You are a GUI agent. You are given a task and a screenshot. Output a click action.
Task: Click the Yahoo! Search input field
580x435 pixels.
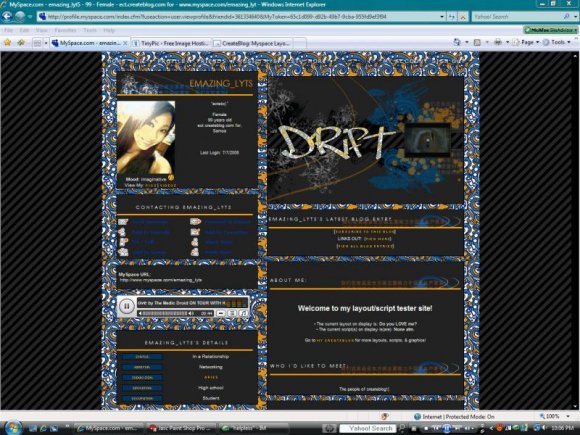[x=517, y=17]
